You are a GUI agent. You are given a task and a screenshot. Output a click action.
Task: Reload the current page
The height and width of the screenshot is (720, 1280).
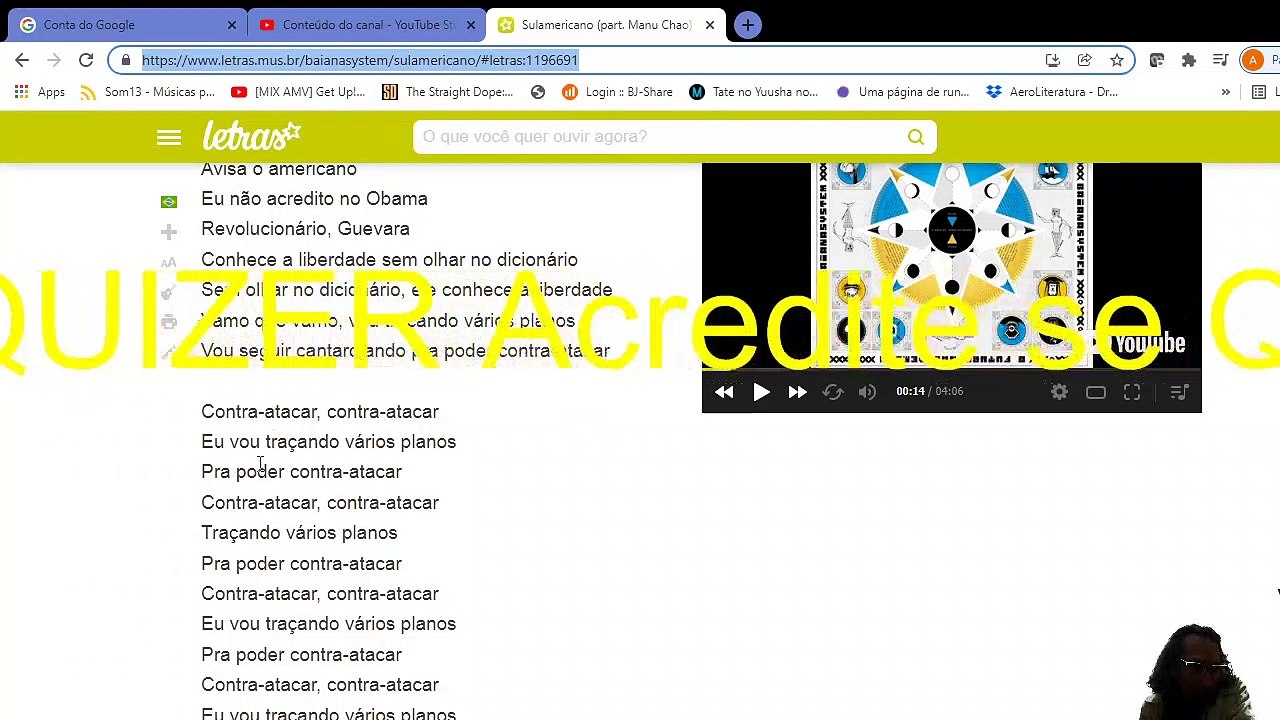(86, 60)
